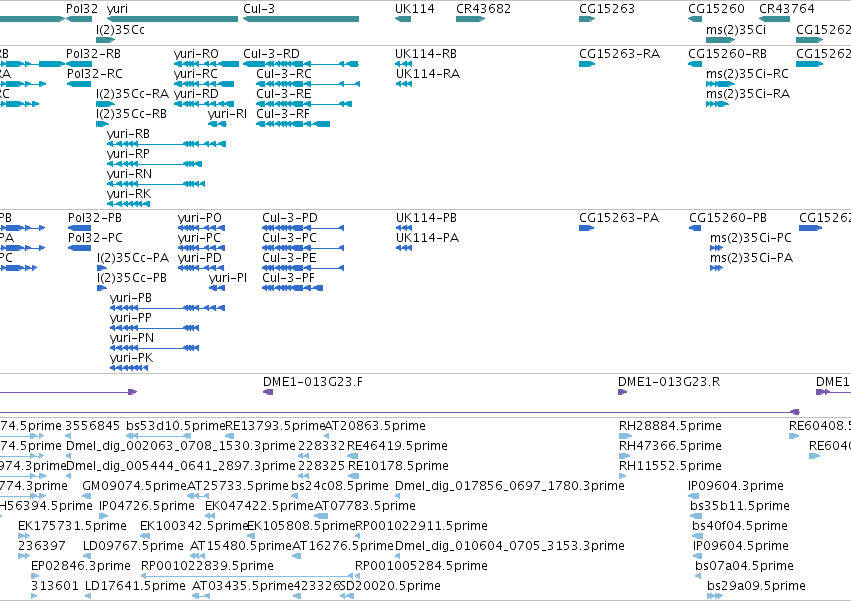Screen dimensions: 851x601
Task: Select EST GM09074.5prime
Action: [135, 485]
